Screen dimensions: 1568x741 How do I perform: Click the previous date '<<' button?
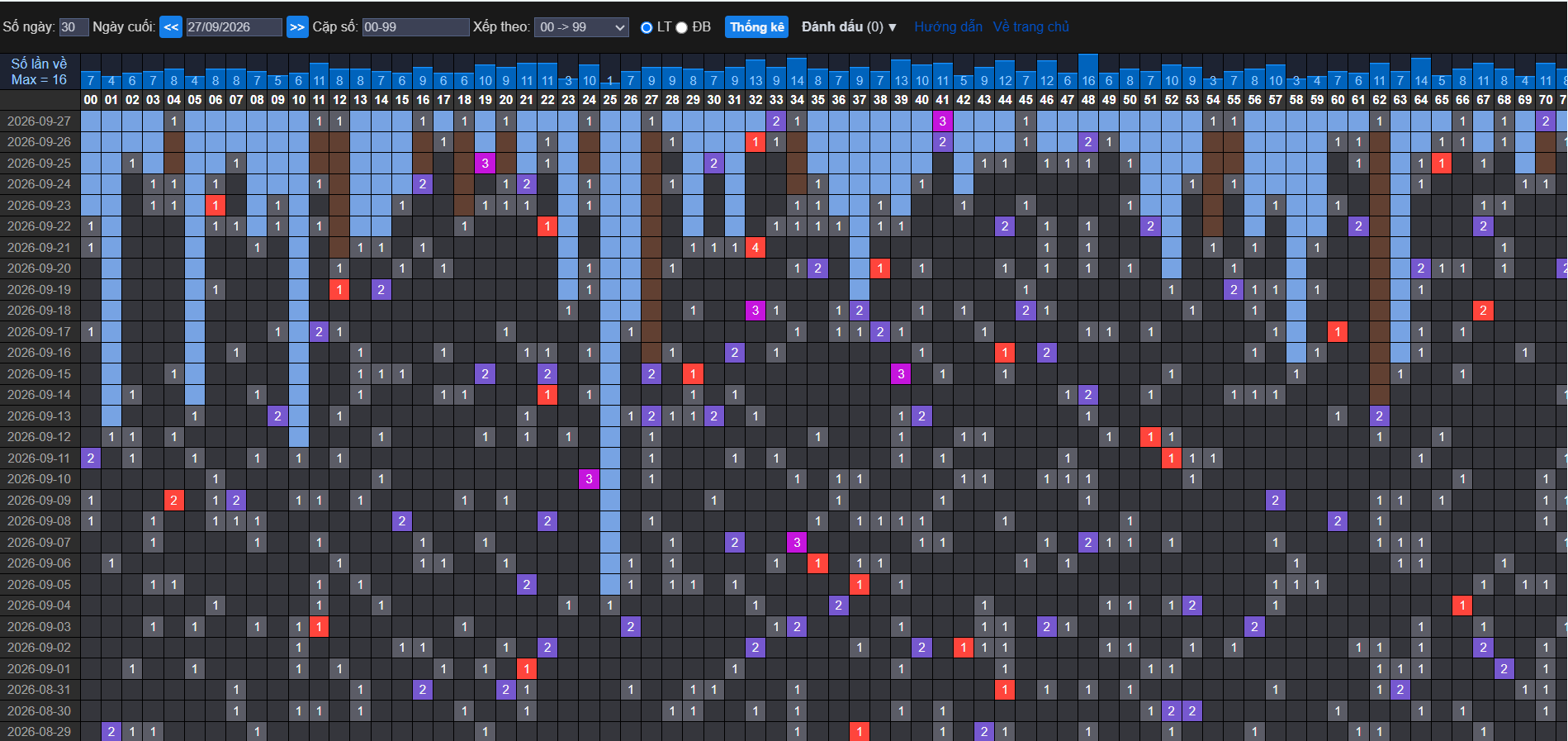(171, 27)
